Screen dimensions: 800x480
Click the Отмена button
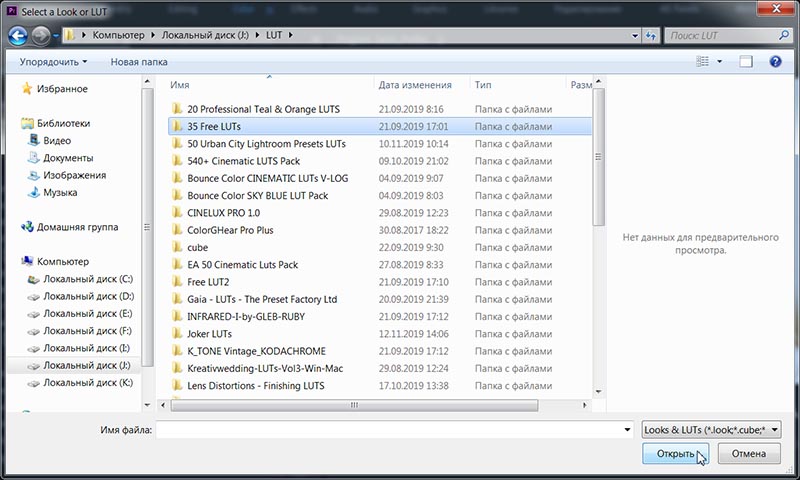pyautogui.click(x=748, y=453)
